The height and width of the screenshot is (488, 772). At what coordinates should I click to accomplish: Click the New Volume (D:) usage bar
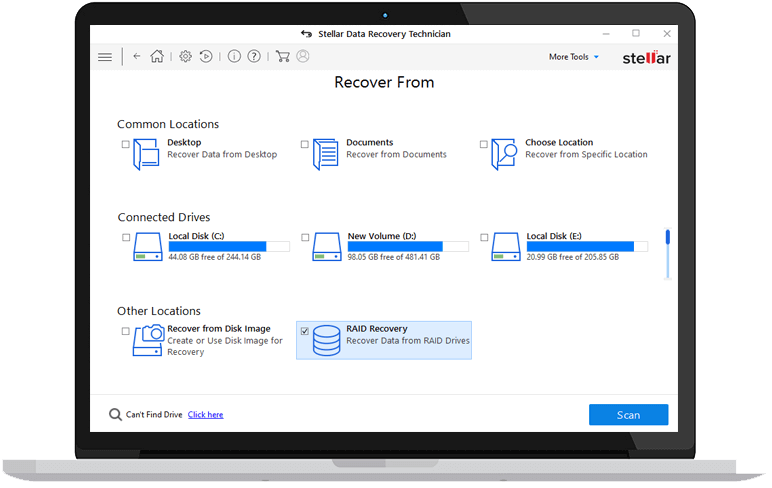408,246
